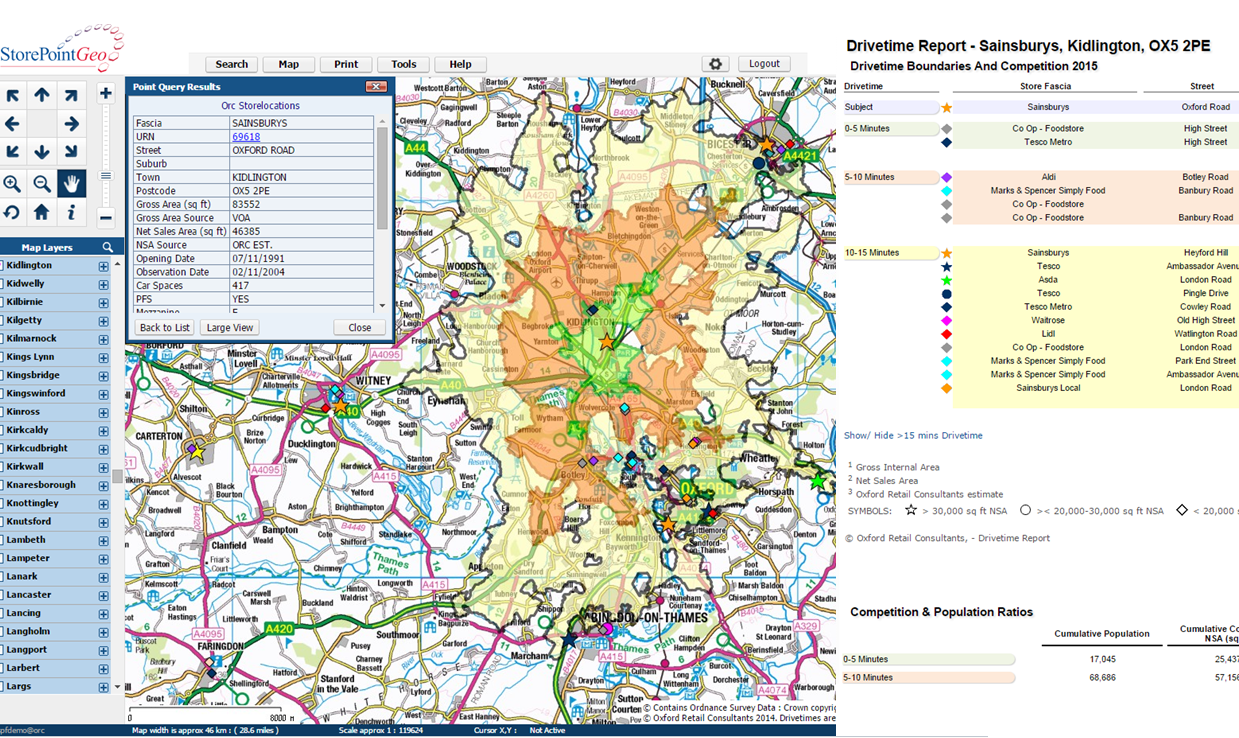
Task: Select the info identify tool
Action: [71, 212]
